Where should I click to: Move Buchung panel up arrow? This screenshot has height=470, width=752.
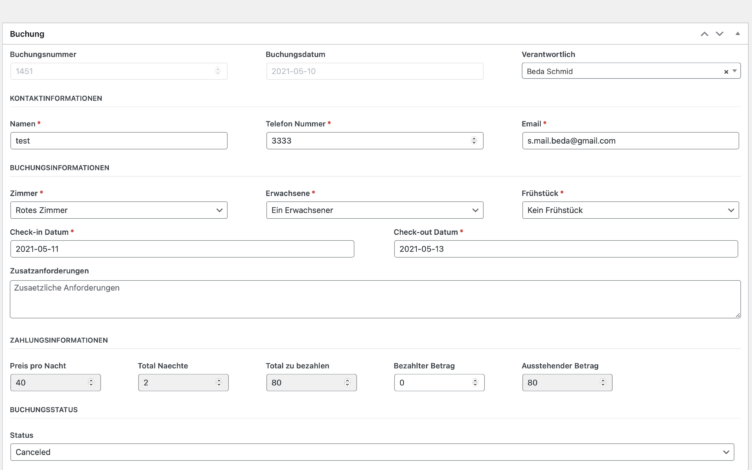(x=704, y=34)
